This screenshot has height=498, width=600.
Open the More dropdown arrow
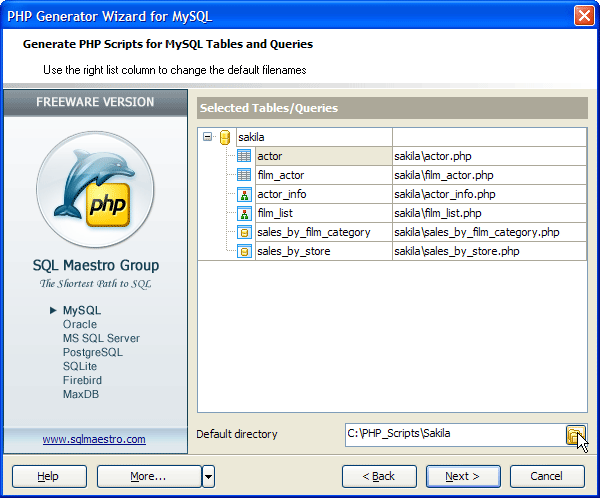209,477
